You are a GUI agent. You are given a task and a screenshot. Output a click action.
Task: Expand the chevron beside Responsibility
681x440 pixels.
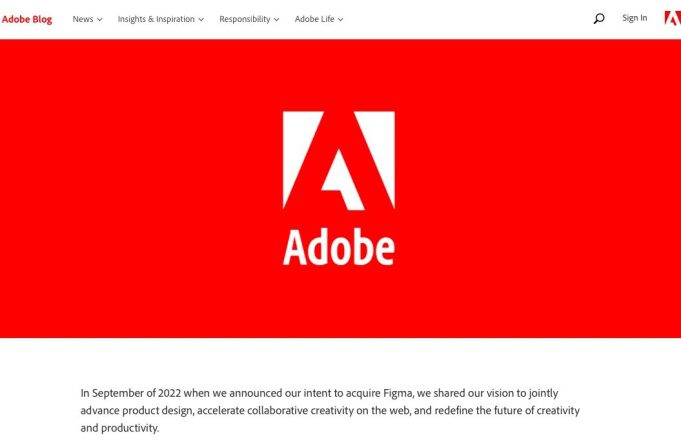tap(276, 20)
